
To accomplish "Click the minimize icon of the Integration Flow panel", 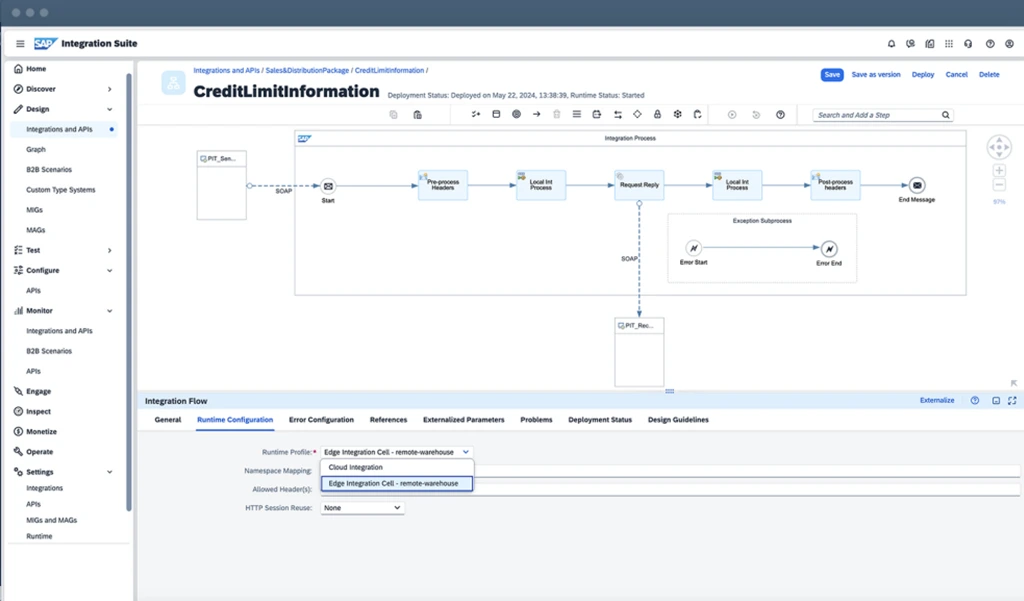I will tap(996, 400).
